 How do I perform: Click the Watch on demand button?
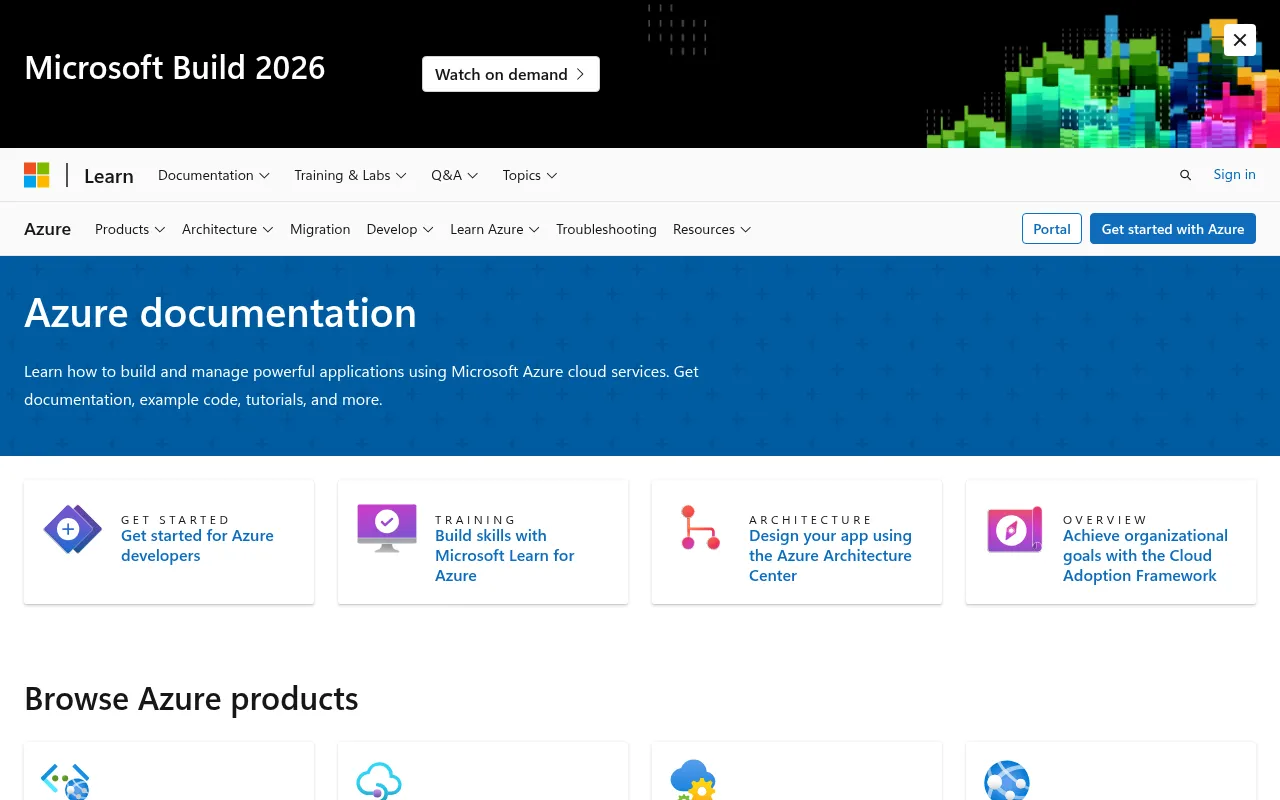511,74
